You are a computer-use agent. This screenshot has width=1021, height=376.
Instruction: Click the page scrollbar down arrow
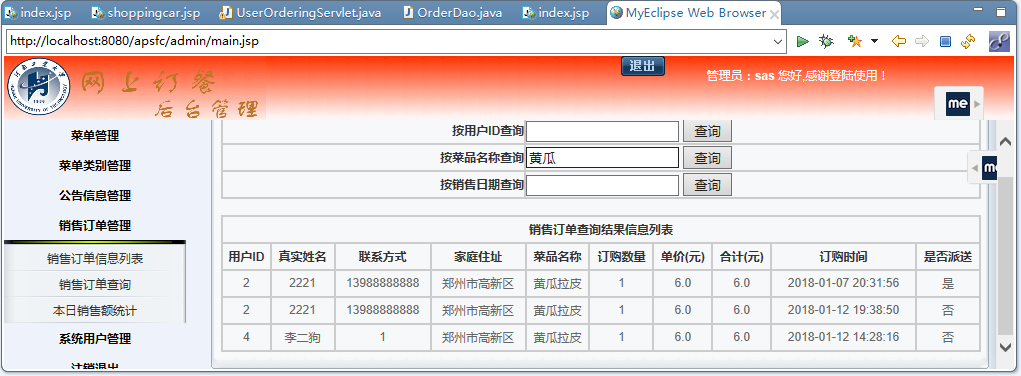click(x=1005, y=347)
